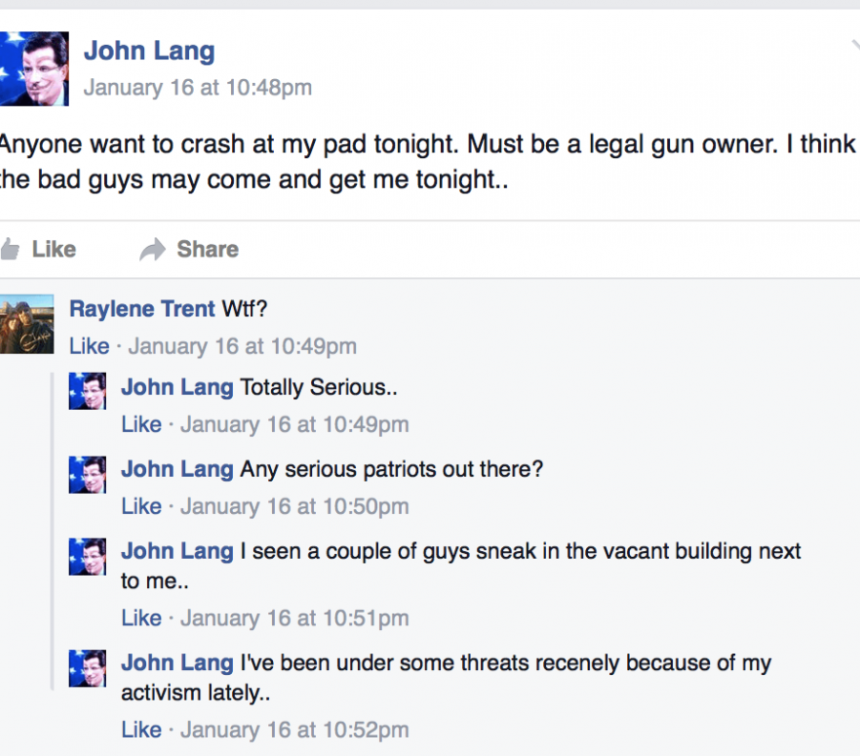This screenshot has width=860, height=756.
Task: Click the avatar beside the "Any serious patriots" reply
Action: pos(87,473)
